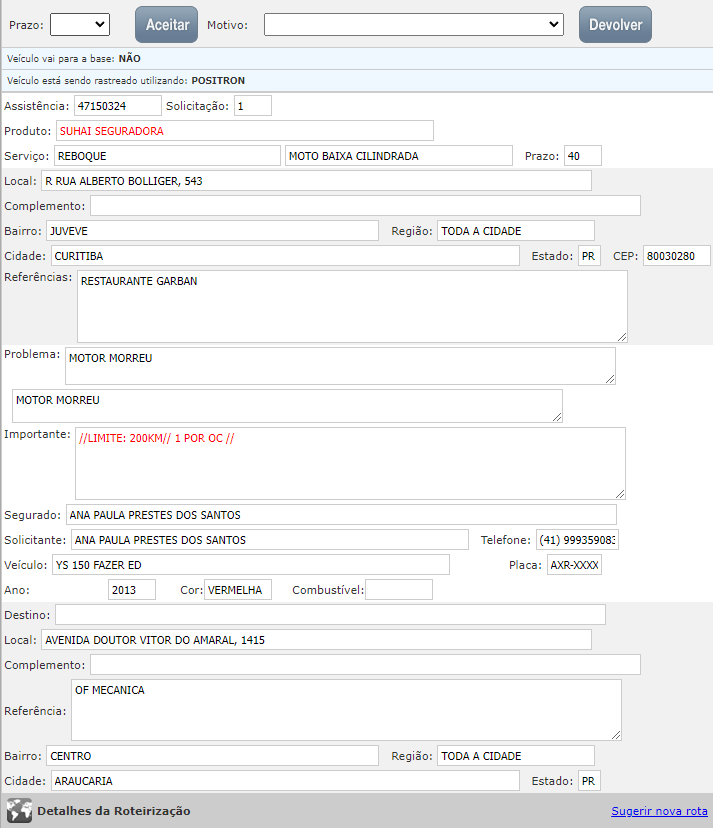Click the Assistência number field
The image size is (713, 828).
click(117, 105)
